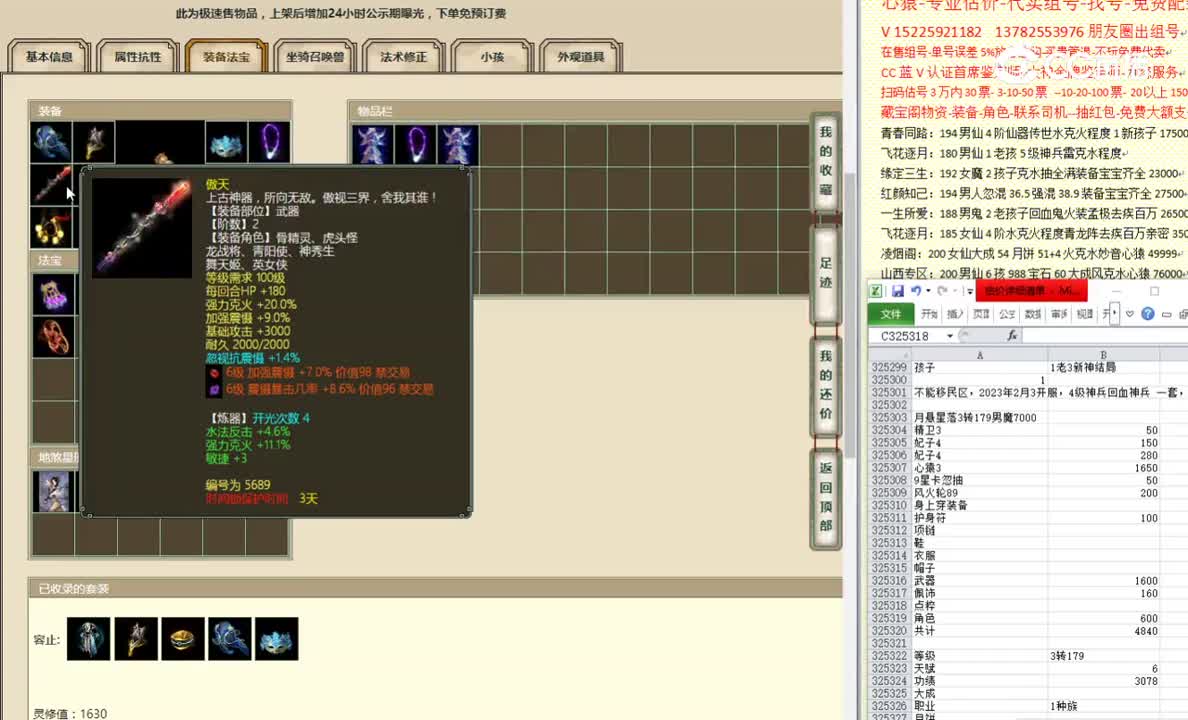This screenshot has width=1188, height=720.
Task: Open Customize Quick Access Toolbar dropdown in Excel
Action: coord(970,292)
